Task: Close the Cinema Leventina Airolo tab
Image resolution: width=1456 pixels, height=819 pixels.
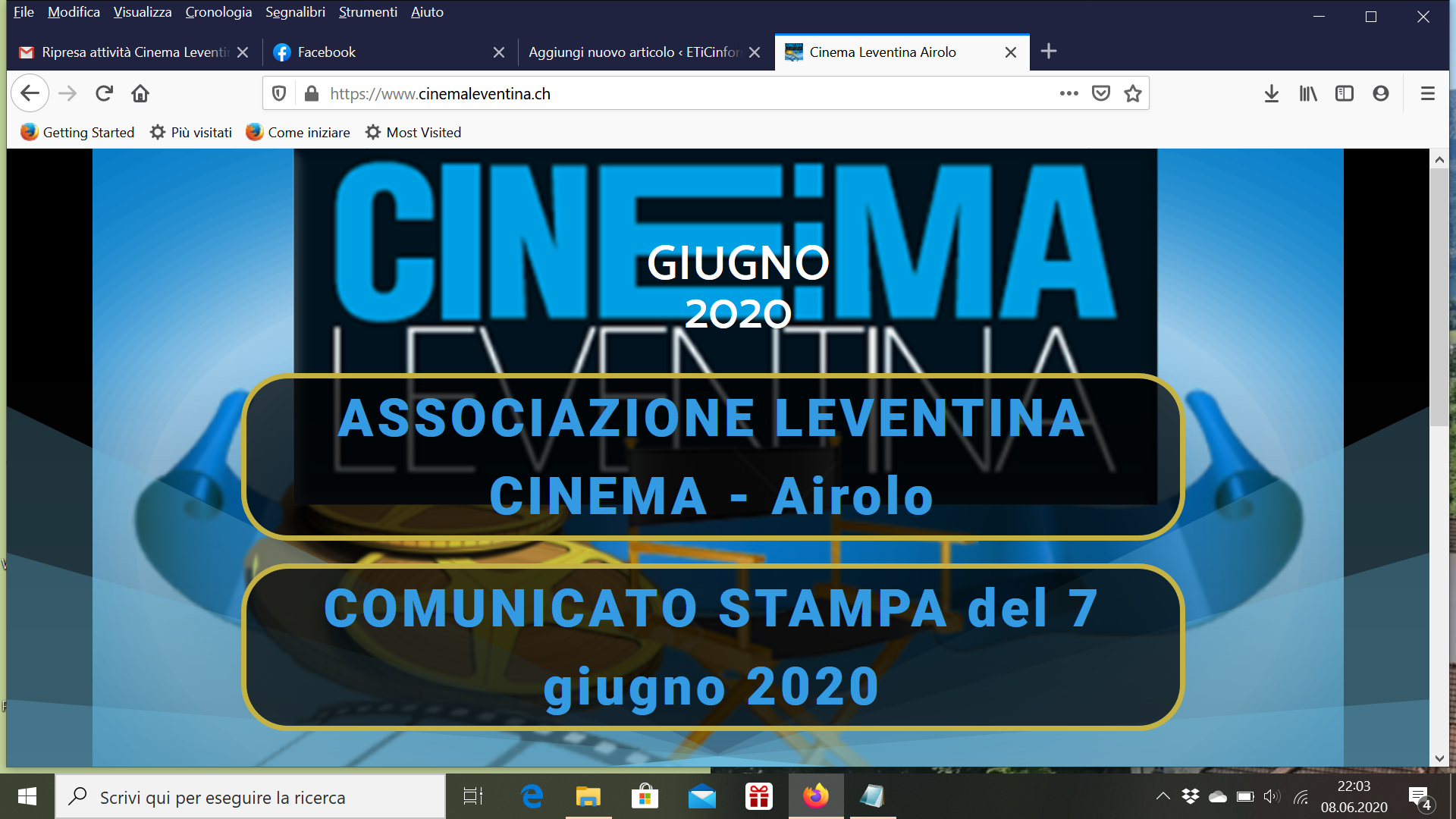Action: point(1011,52)
